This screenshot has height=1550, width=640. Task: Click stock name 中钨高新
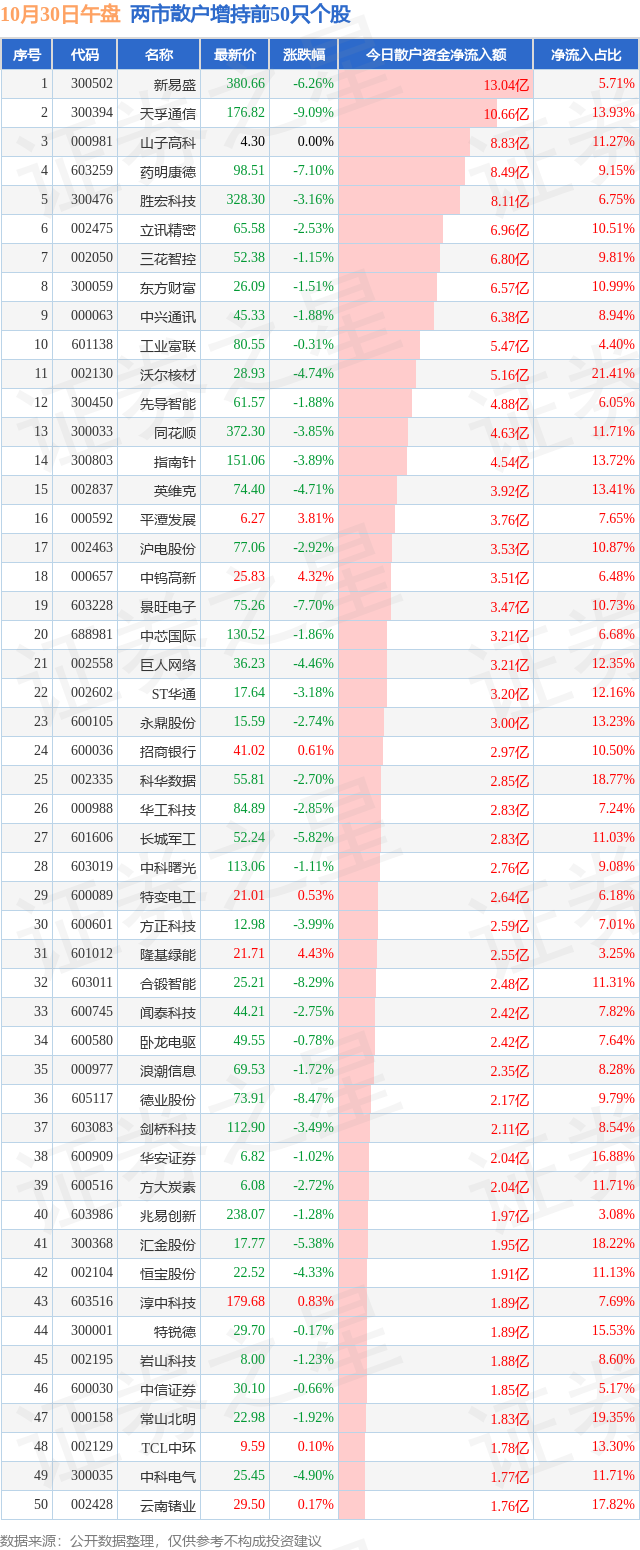(168, 578)
